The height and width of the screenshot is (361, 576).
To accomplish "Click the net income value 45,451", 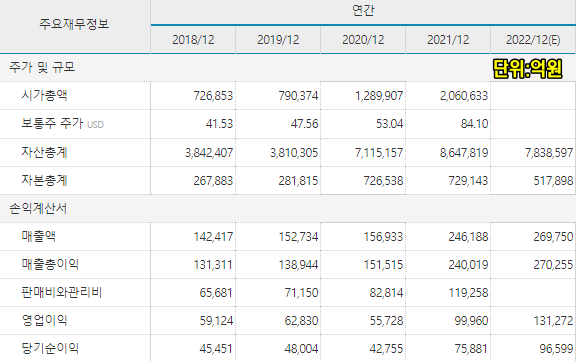I will pos(216,349).
